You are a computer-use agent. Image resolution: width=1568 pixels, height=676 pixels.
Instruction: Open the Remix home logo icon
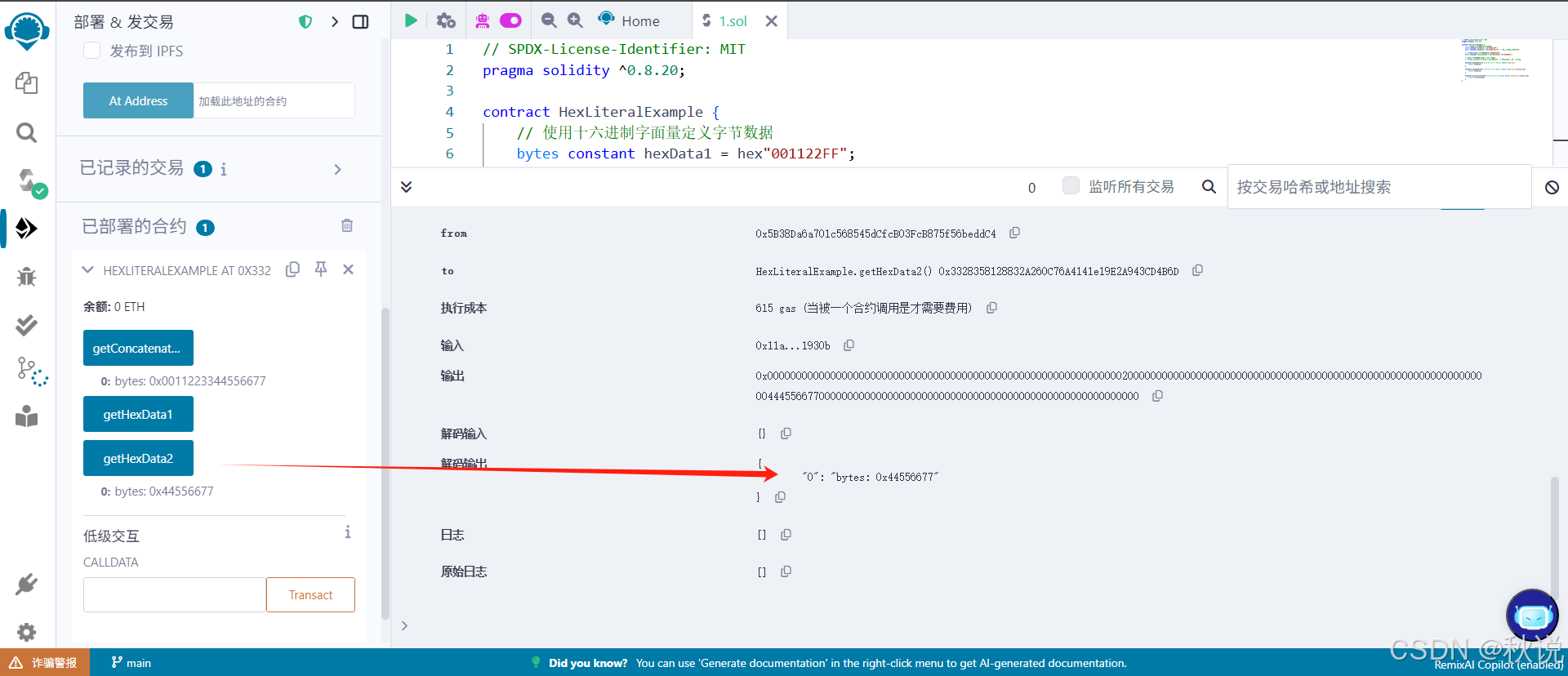(27, 30)
